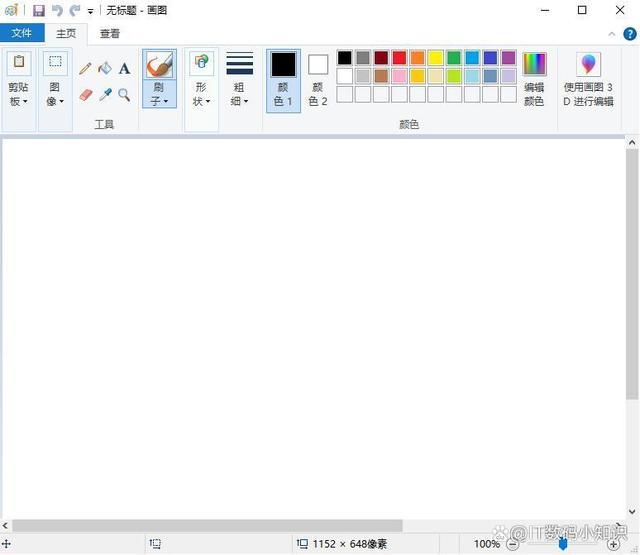Open the File (文件) menu
The image size is (640, 555).
pyautogui.click(x=22, y=33)
